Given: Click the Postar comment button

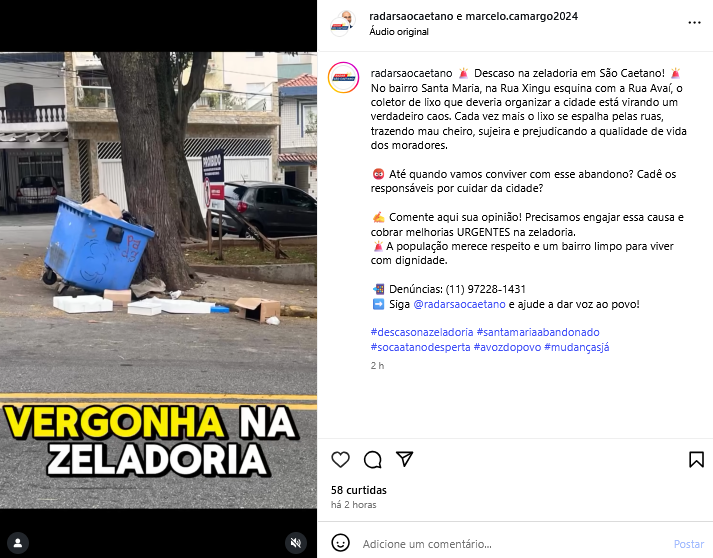Looking at the screenshot, I should [x=688, y=544].
